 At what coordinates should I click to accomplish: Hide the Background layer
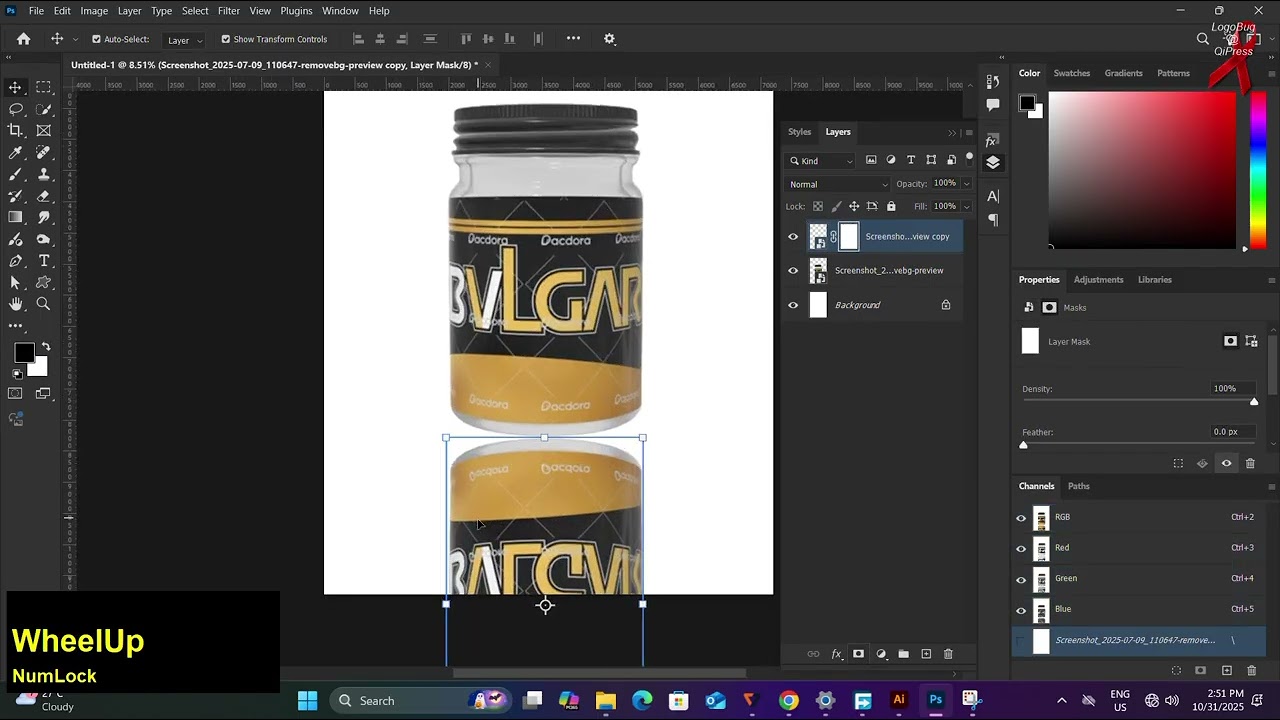point(793,305)
